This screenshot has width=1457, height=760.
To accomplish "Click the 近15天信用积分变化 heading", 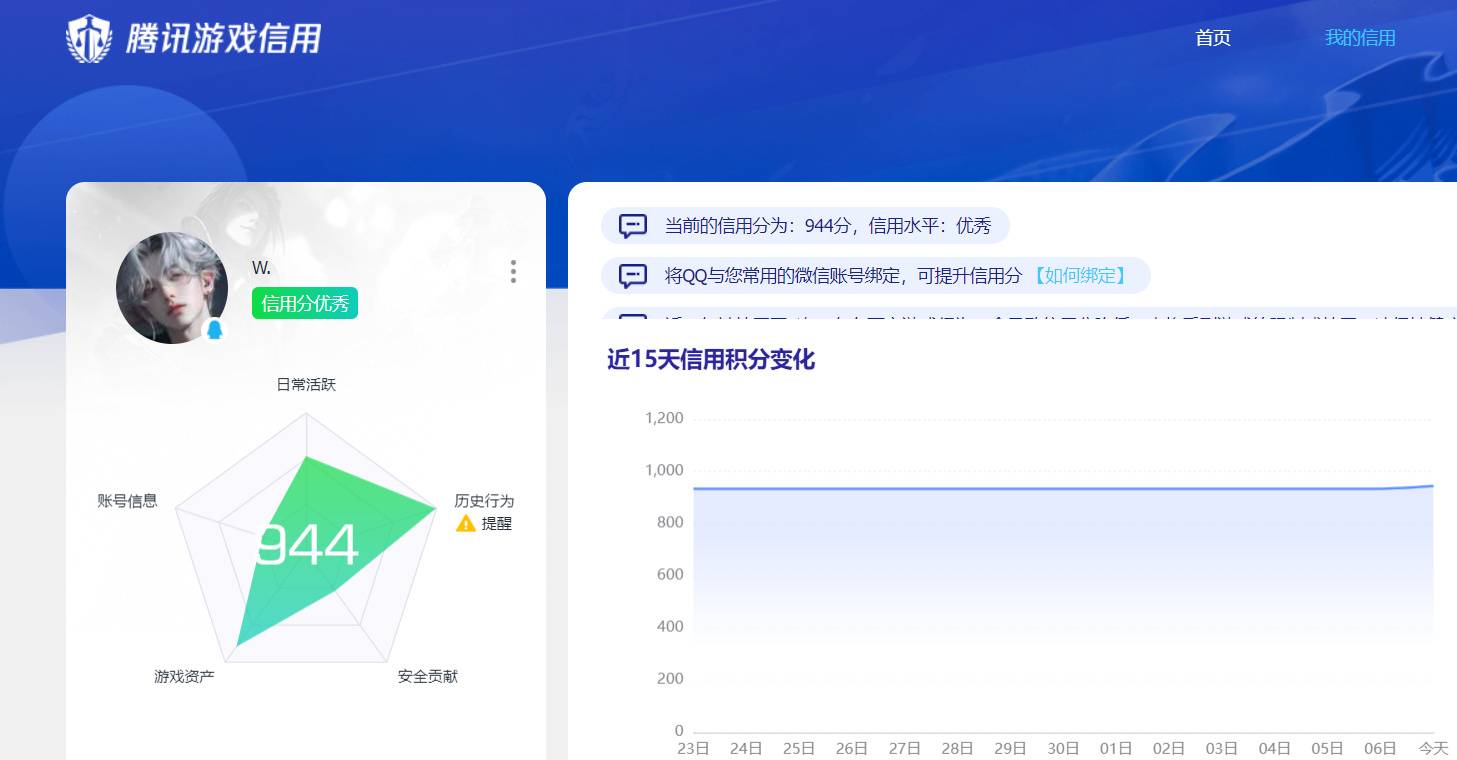I will pos(711,360).
